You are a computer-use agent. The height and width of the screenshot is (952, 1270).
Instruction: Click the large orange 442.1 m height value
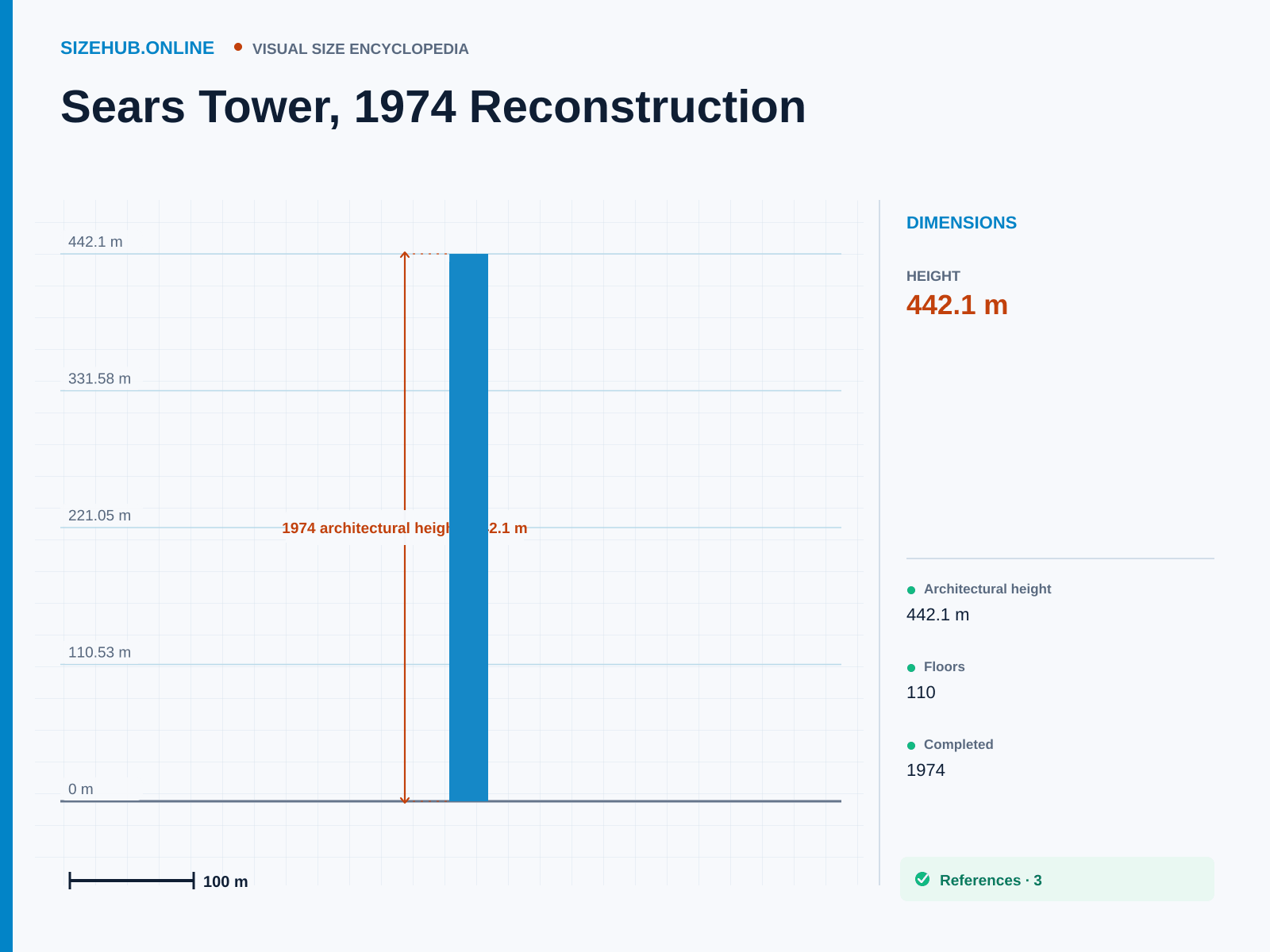click(x=957, y=305)
